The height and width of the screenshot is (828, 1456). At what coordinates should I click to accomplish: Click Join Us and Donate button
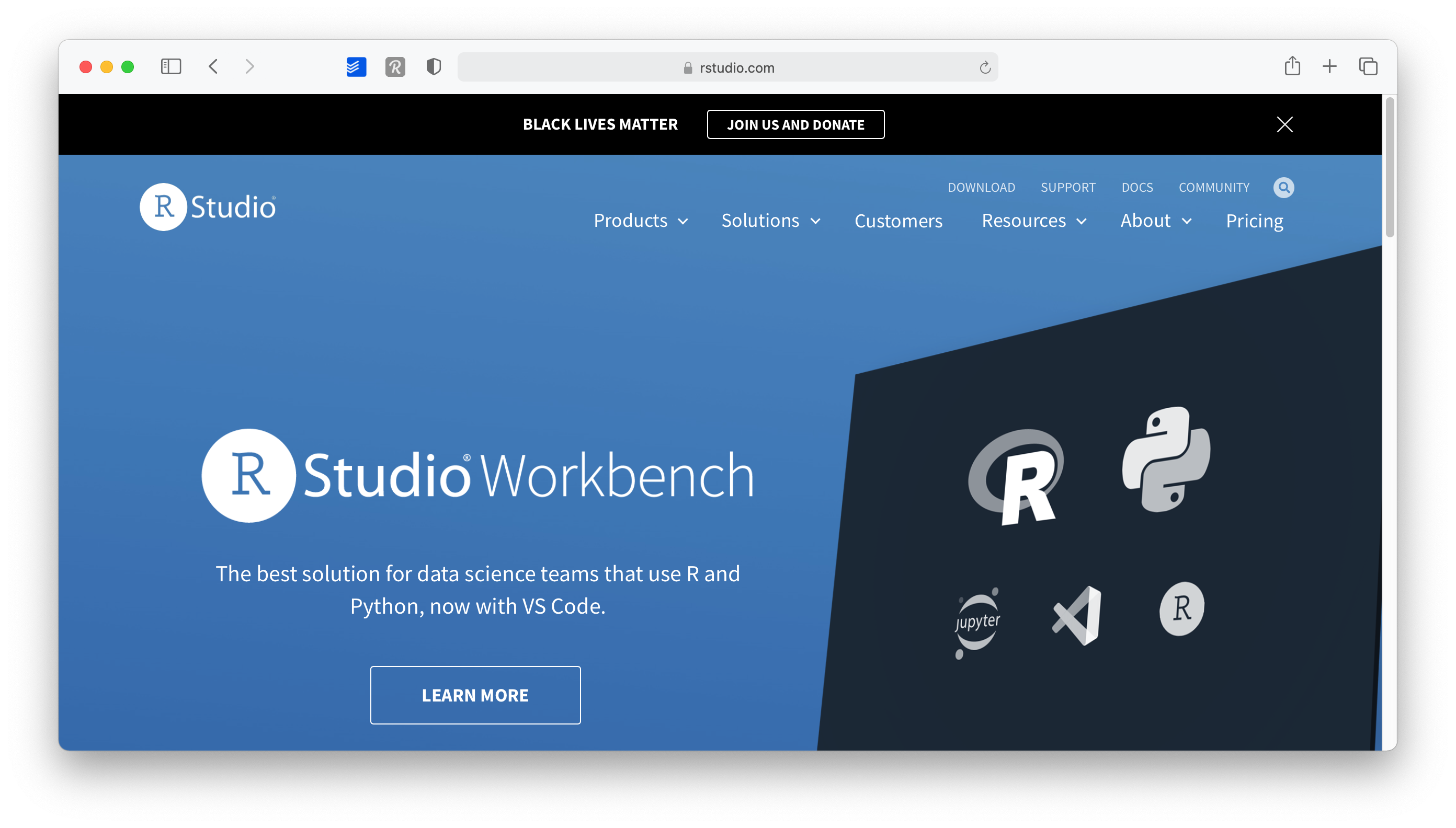point(795,124)
